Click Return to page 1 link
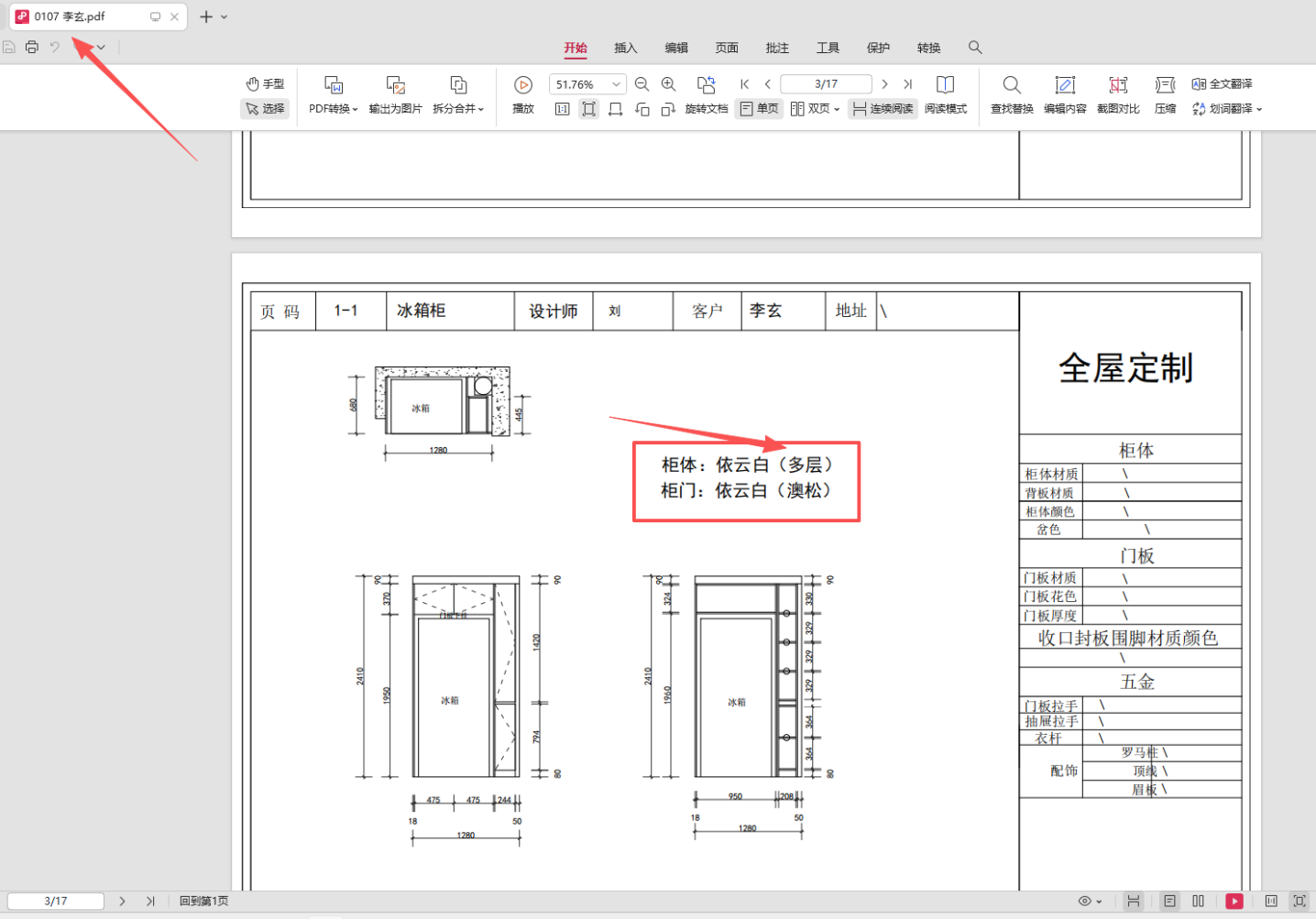The height and width of the screenshot is (919, 1316). 203,902
